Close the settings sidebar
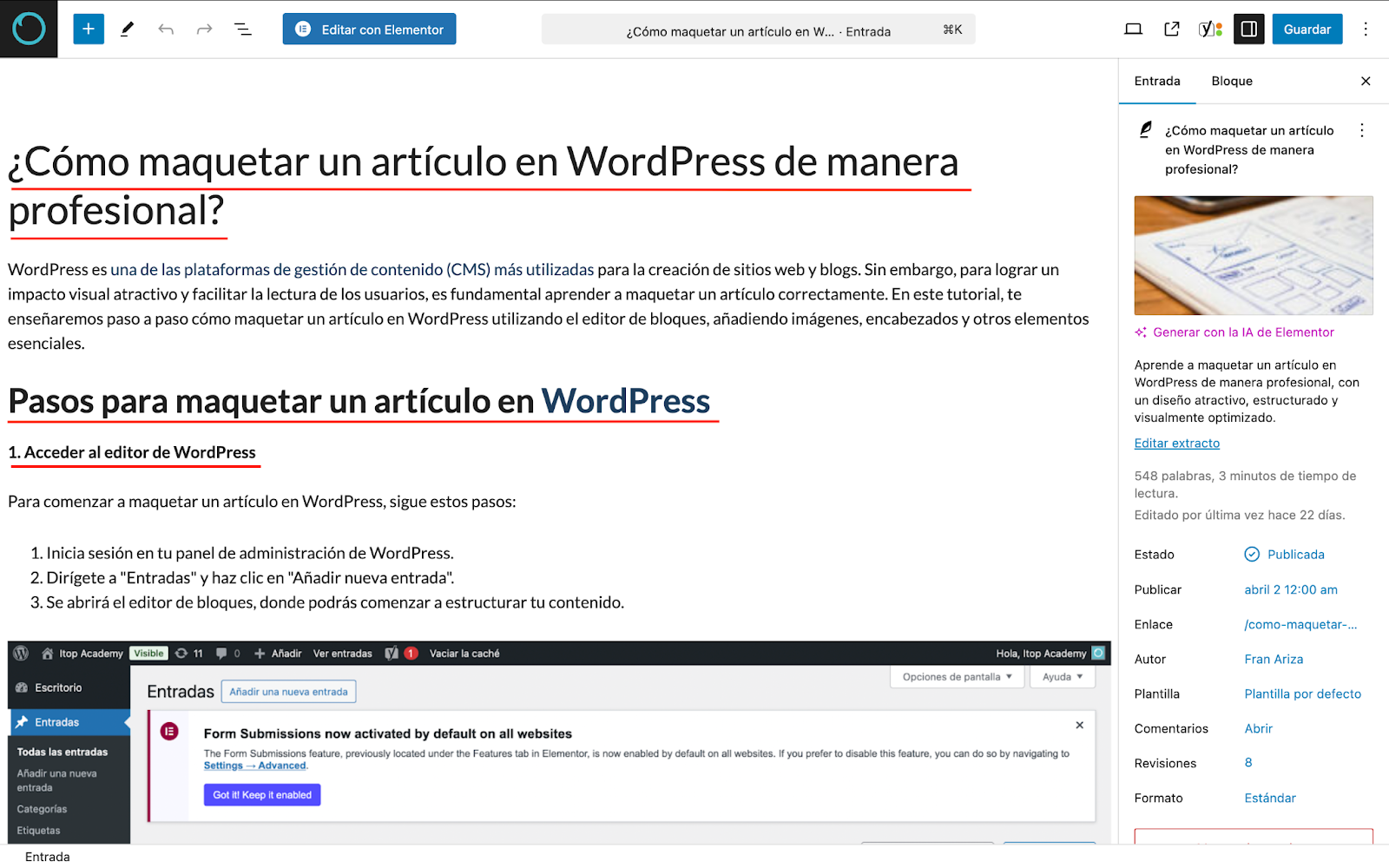1389x868 pixels. click(1366, 81)
